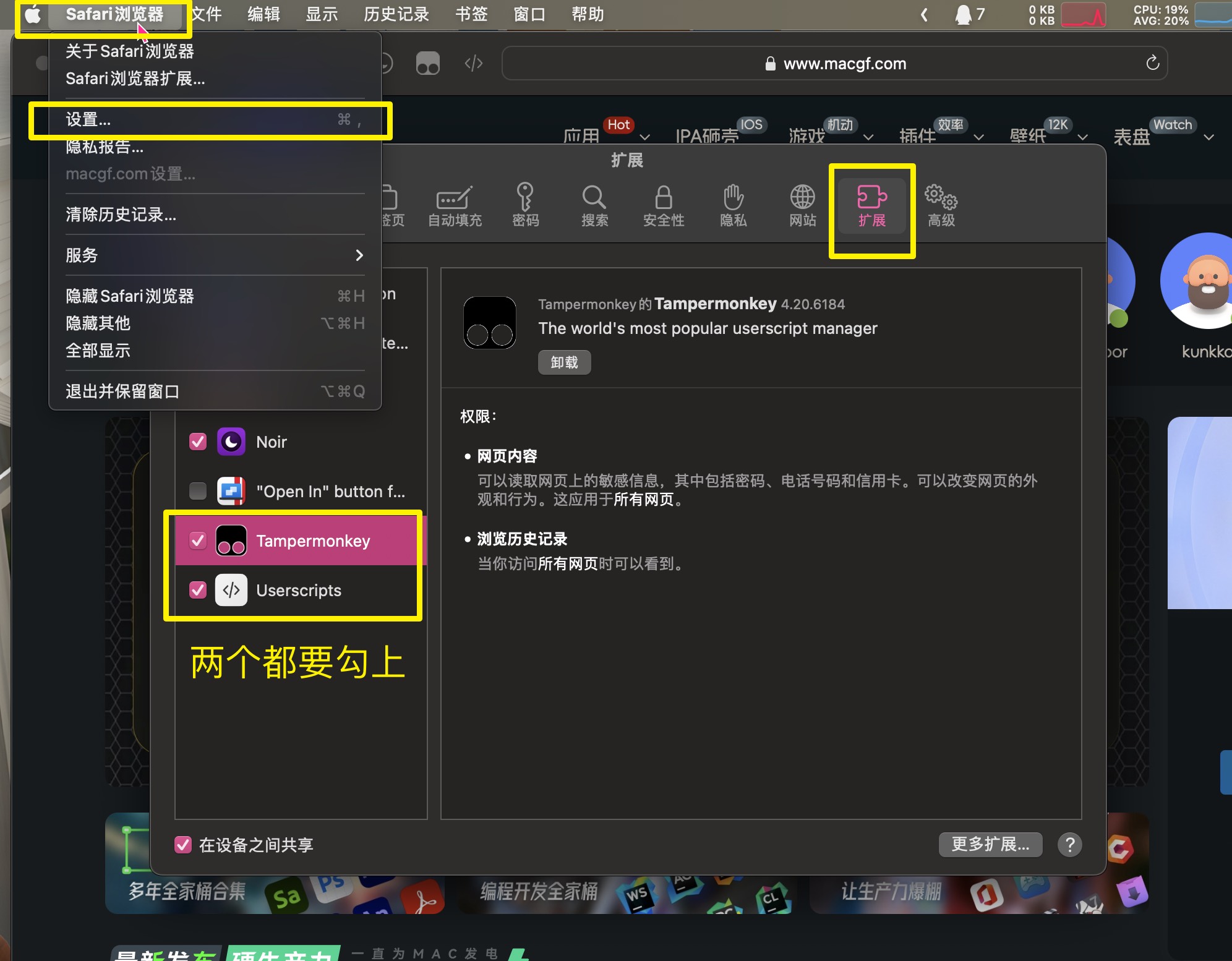Expand the 游戏 category dropdown
Image resolution: width=1232 pixels, height=961 pixels.
click(x=869, y=136)
